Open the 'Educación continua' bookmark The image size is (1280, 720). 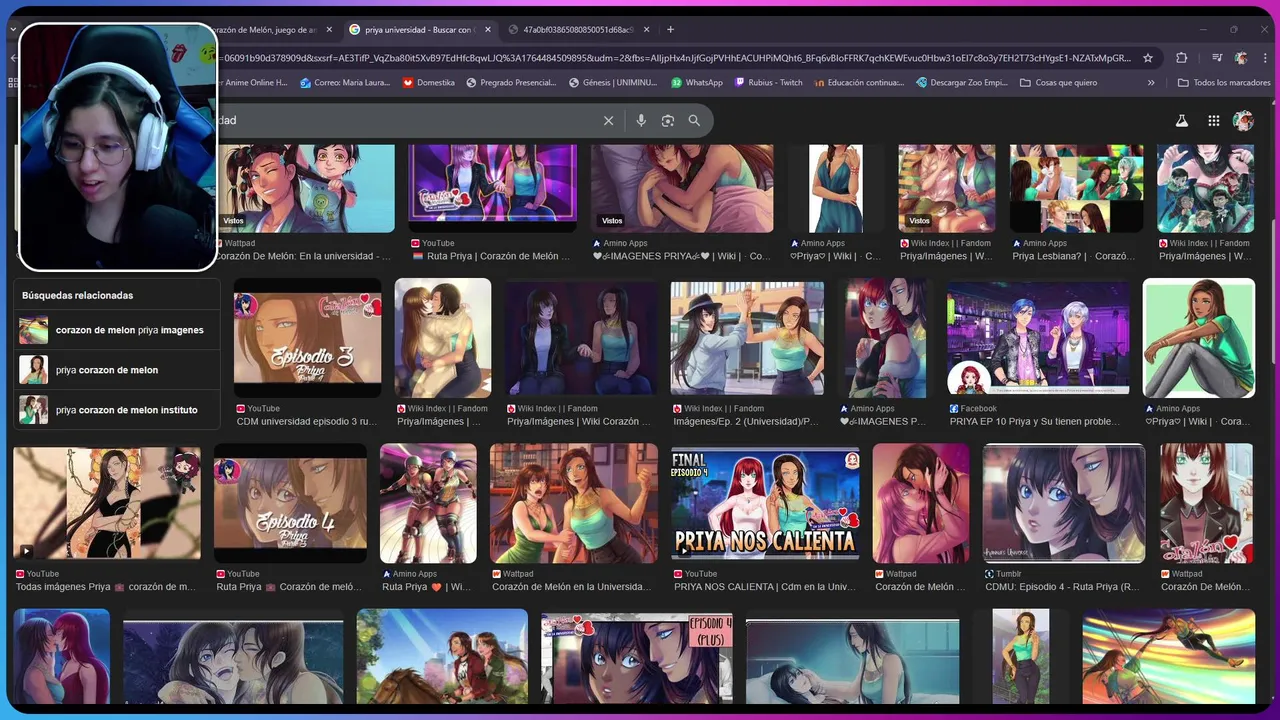tap(859, 83)
